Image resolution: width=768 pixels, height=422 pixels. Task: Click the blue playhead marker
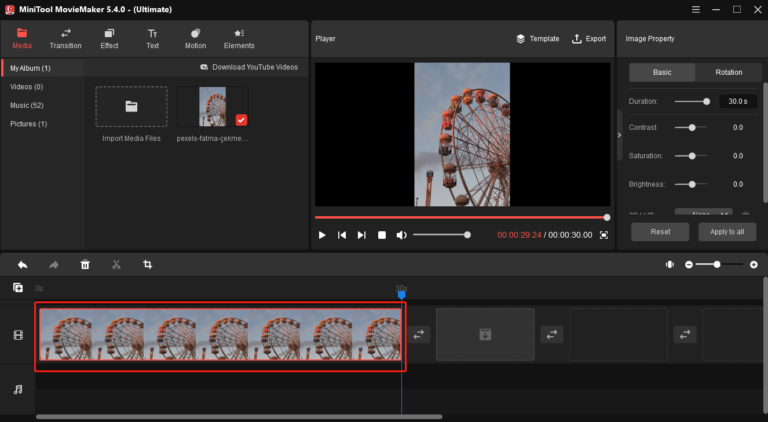coord(401,294)
